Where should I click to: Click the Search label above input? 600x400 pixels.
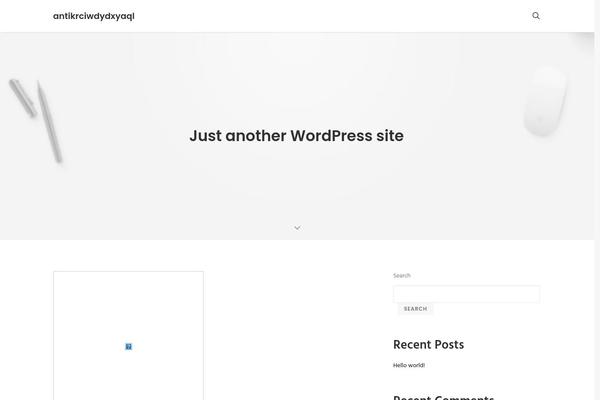(x=401, y=276)
